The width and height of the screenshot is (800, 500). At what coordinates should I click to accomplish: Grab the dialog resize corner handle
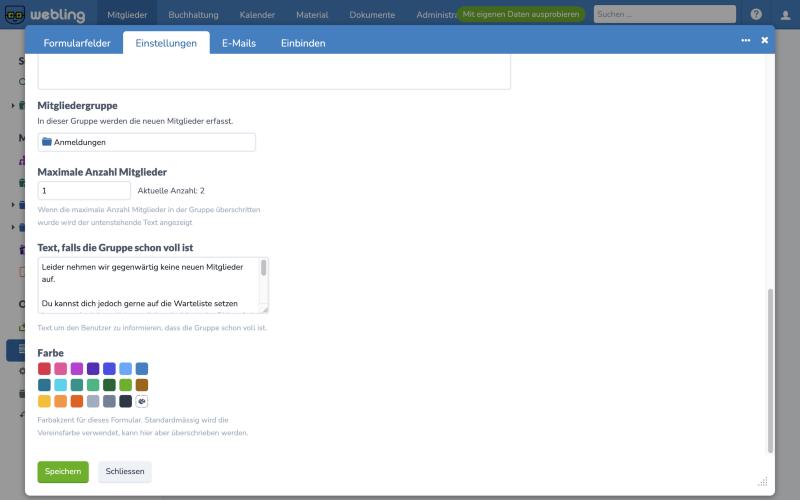(x=763, y=481)
